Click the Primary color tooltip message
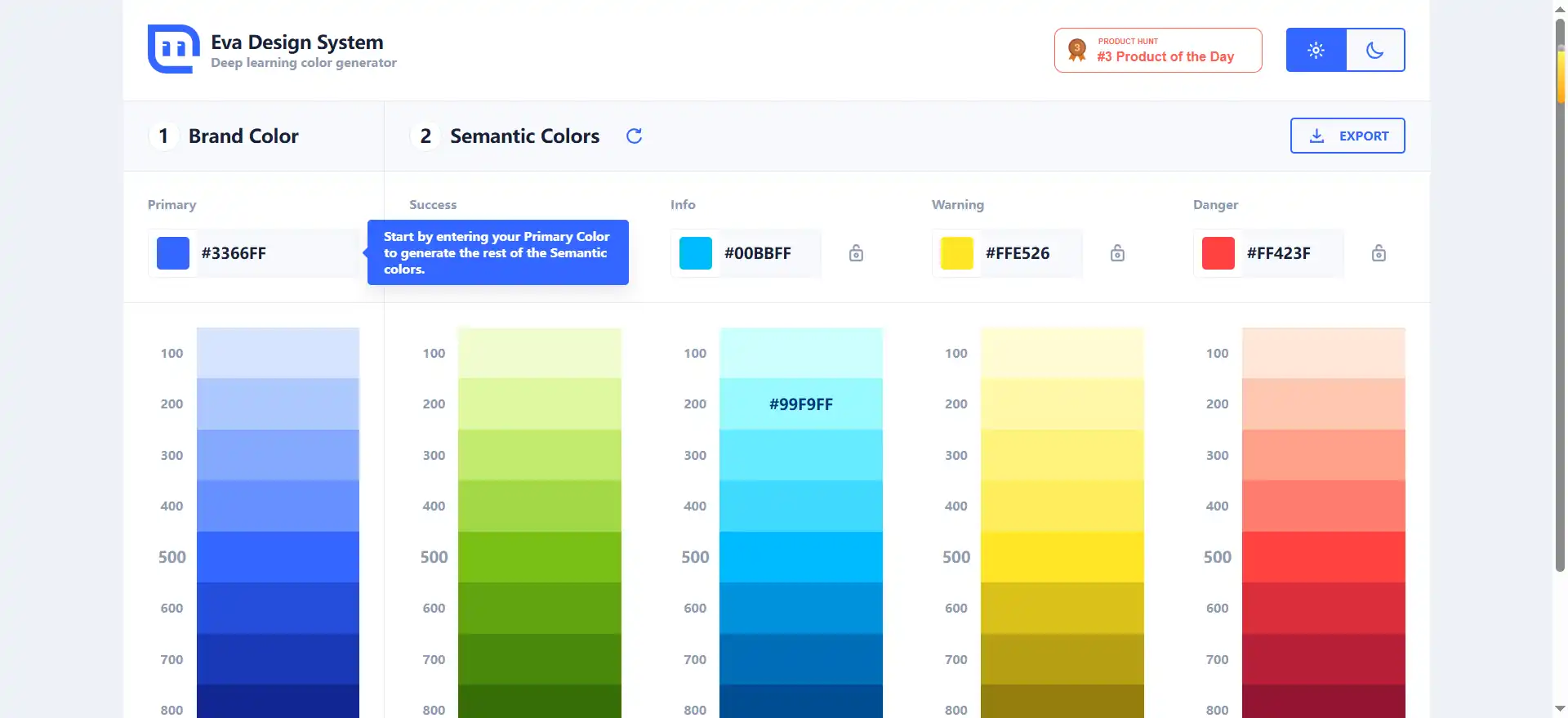The image size is (1568, 718). [498, 252]
